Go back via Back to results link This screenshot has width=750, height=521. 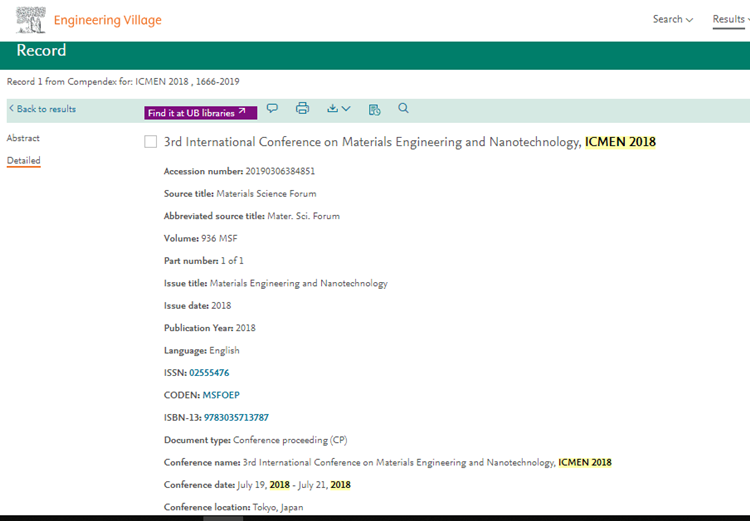tap(42, 109)
